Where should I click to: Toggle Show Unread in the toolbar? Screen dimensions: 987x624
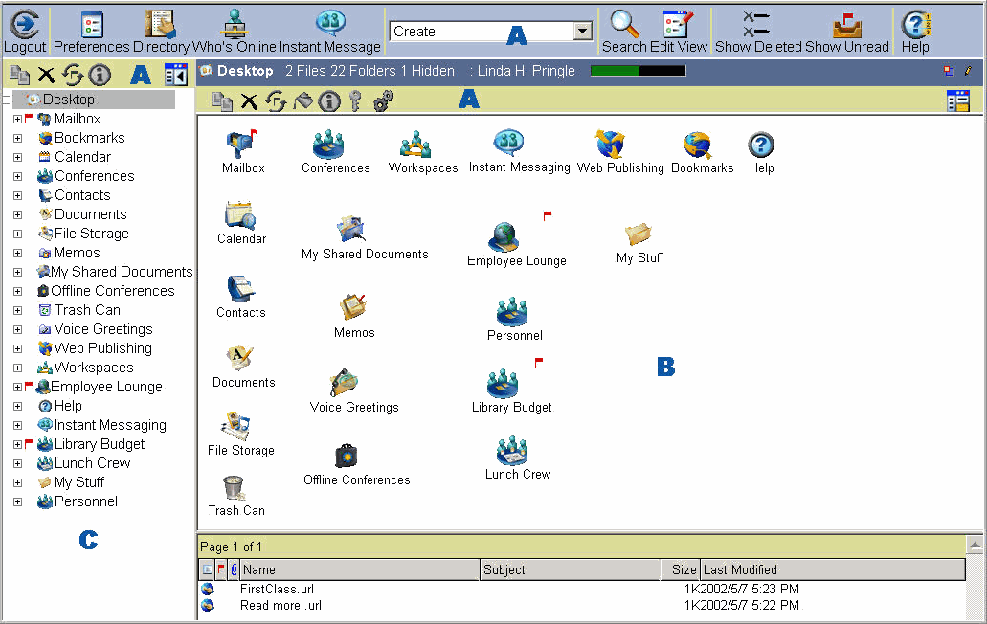point(847,24)
